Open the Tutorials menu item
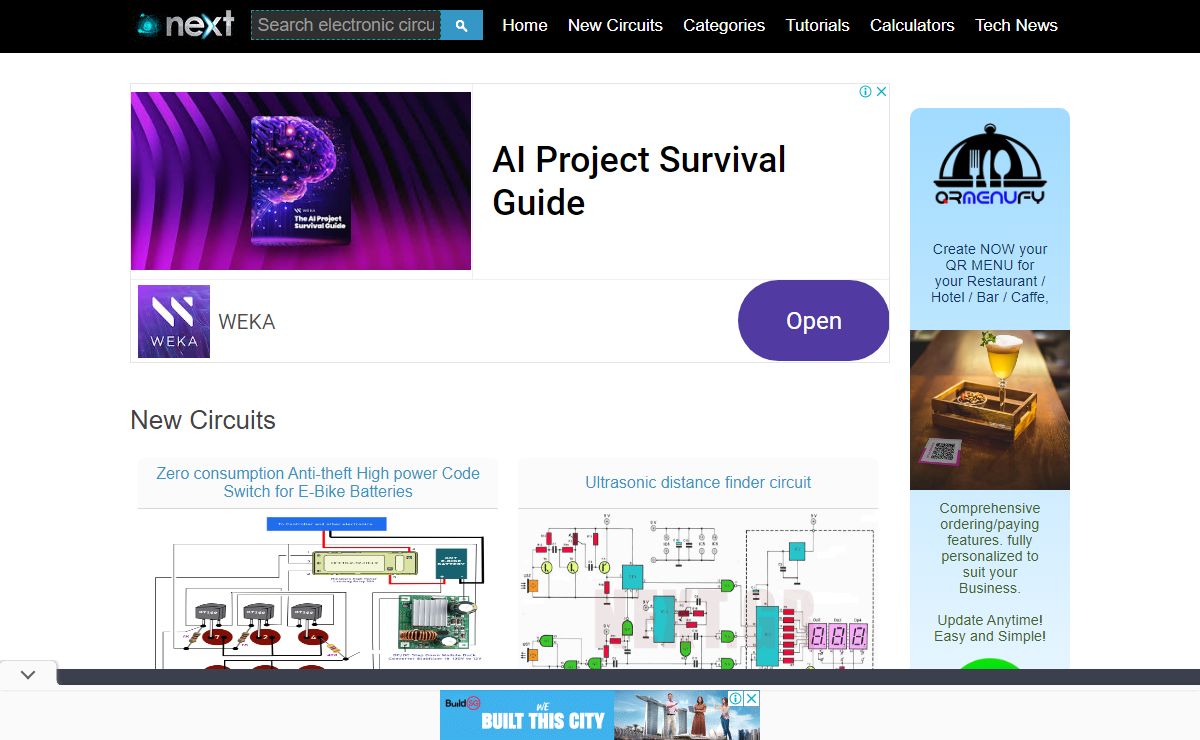Image resolution: width=1200 pixels, height=740 pixels. coord(817,25)
